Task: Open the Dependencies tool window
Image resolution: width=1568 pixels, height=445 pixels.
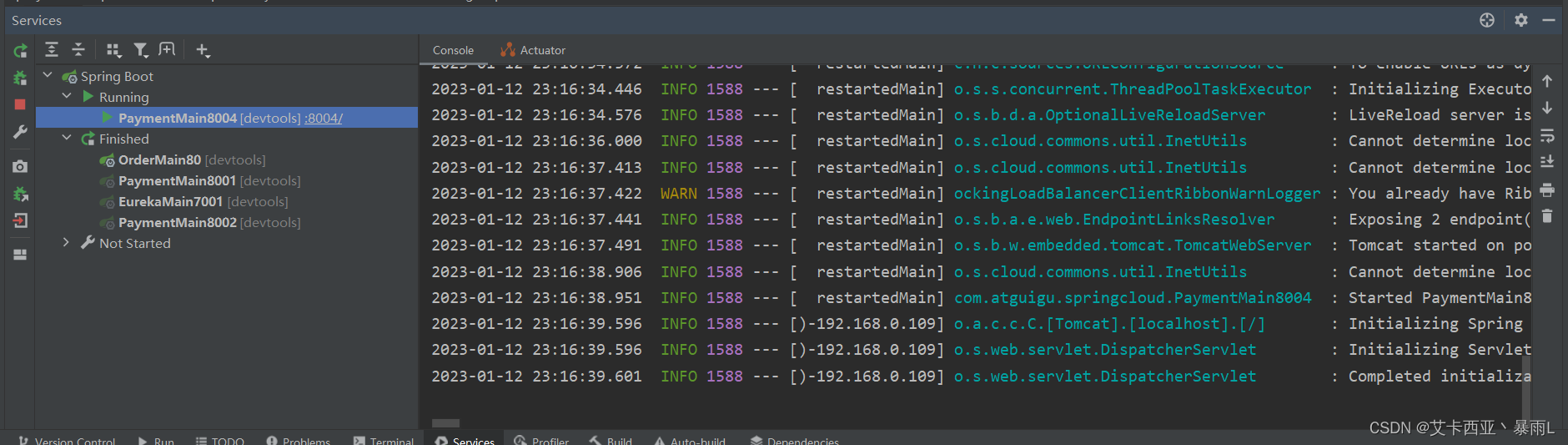Action: pos(794,440)
